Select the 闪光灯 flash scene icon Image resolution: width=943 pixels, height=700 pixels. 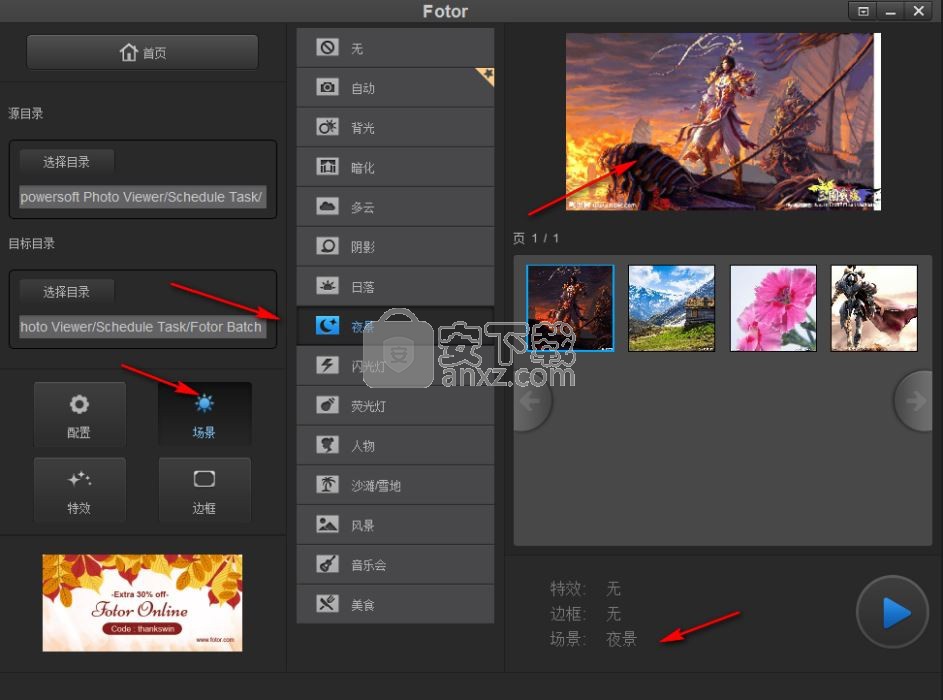327,365
